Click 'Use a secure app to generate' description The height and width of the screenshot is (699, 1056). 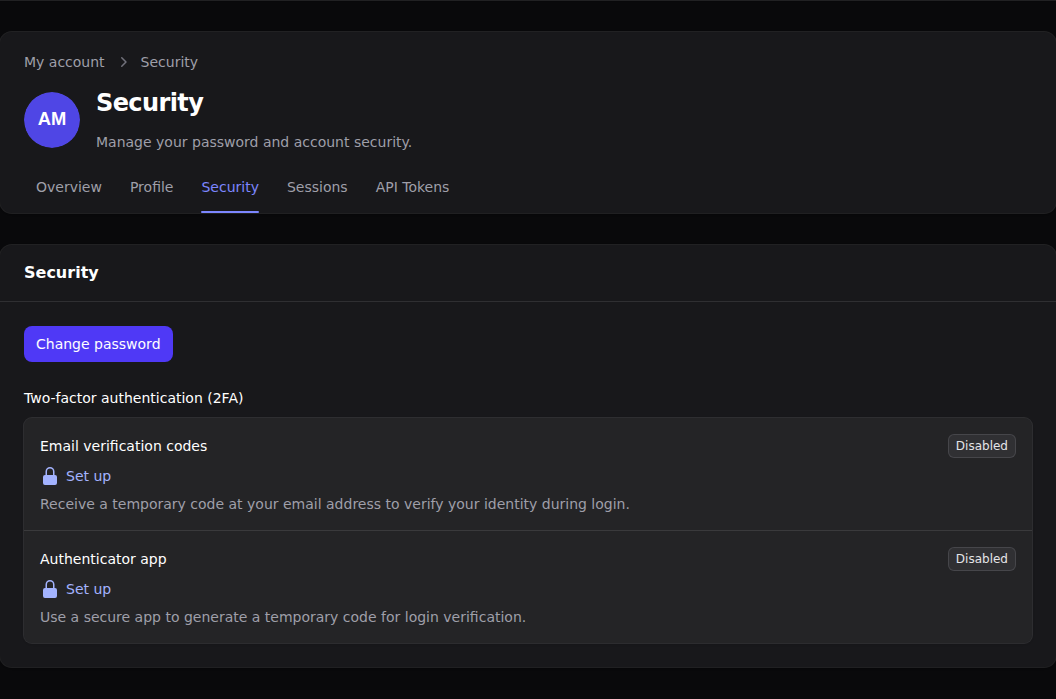coord(283,618)
